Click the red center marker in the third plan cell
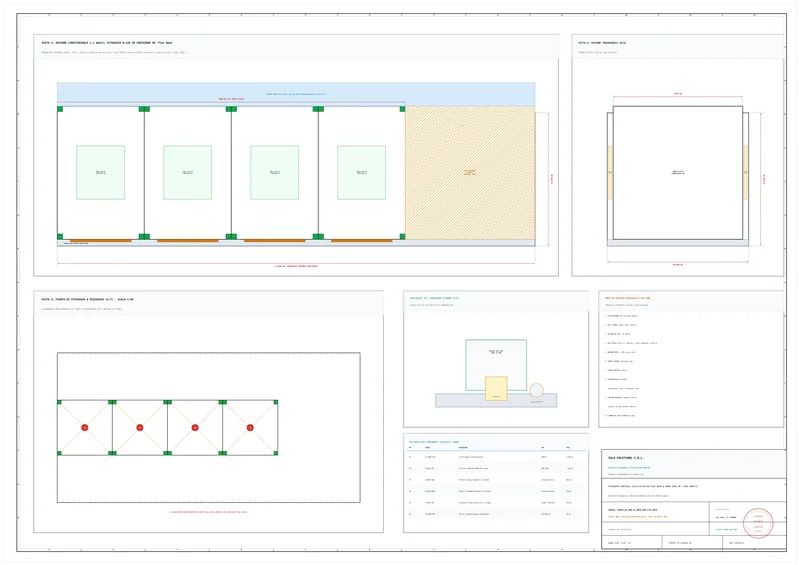 click(195, 428)
